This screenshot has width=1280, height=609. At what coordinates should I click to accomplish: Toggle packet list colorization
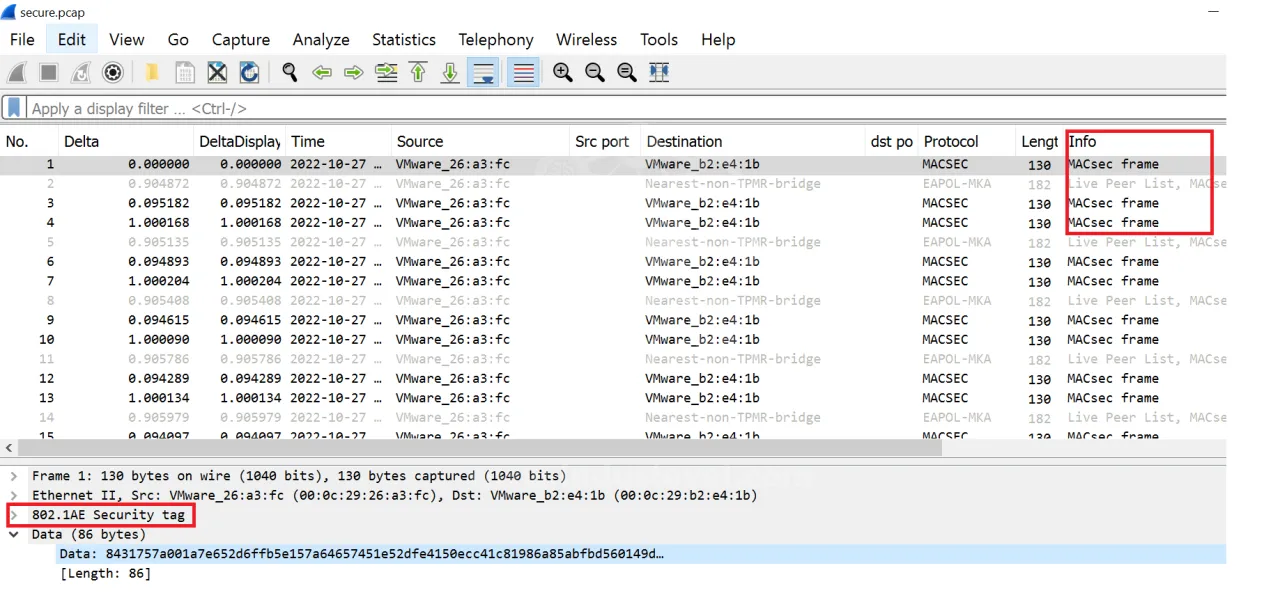pyautogui.click(x=523, y=72)
